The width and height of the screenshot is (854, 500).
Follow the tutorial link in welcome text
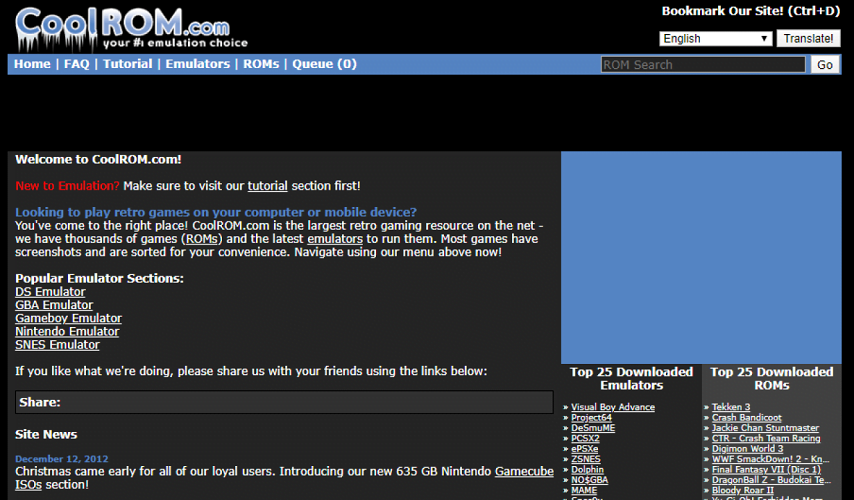(x=267, y=186)
